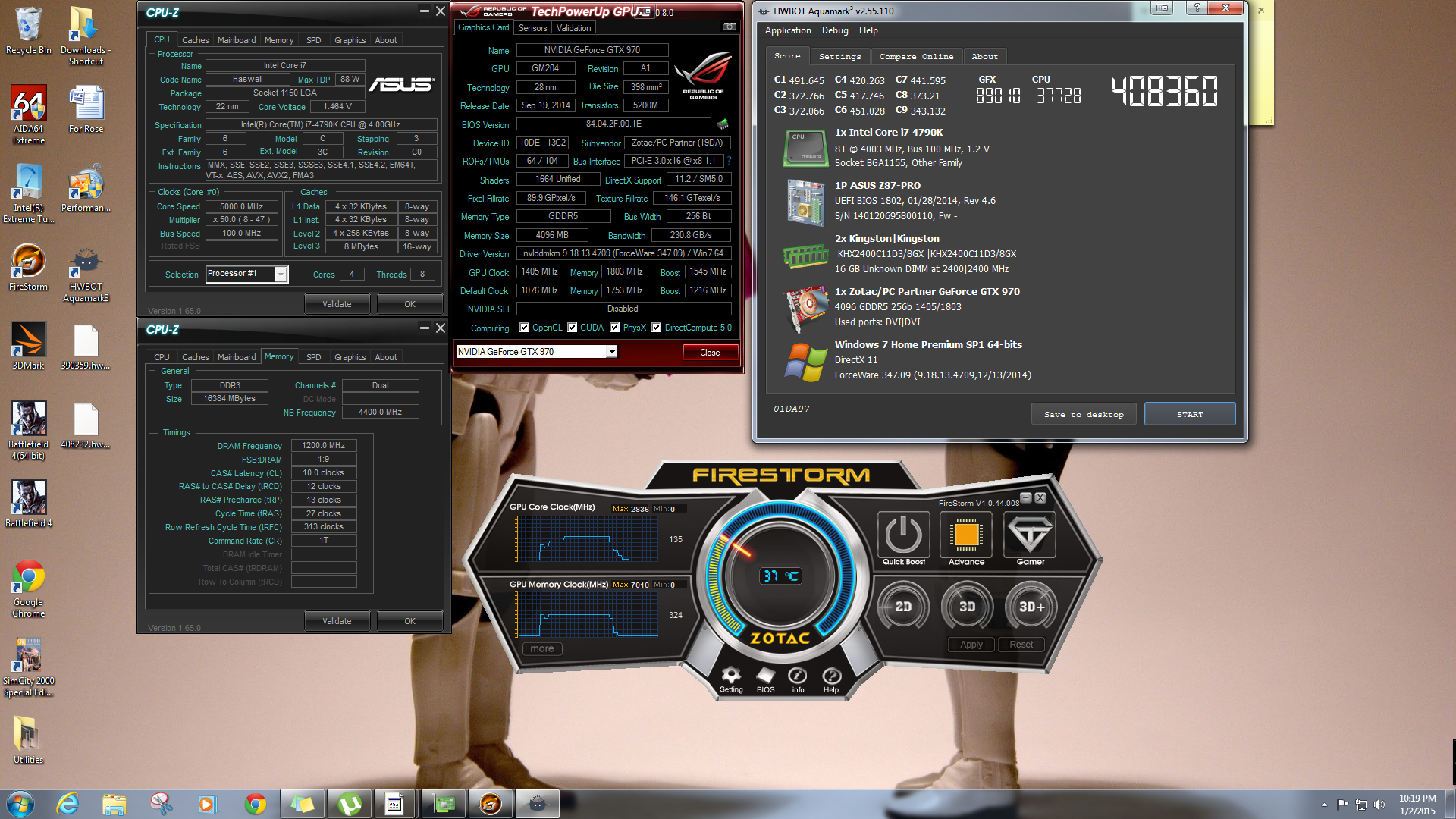Open Mainboard tab in upper CPU-Z
Screen dimensions: 1456x819
[x=237, y=40]
